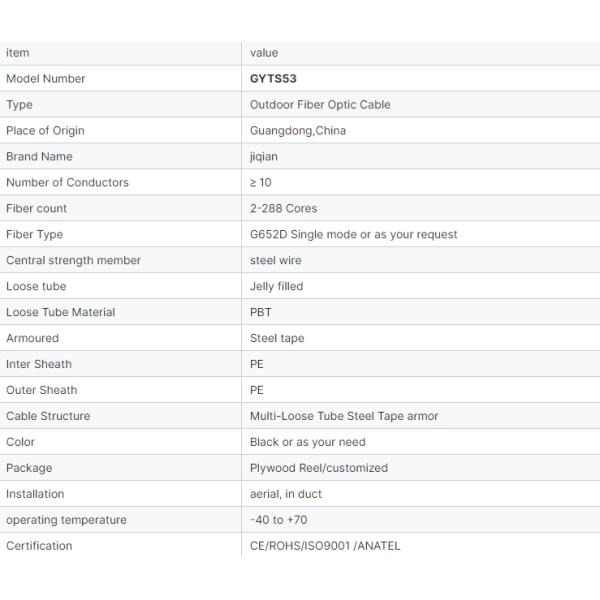Click the 'Outdoor Fiber Optic Cable' value
Viewport: 600px width, 600px height.
click(x=320, y=104)
